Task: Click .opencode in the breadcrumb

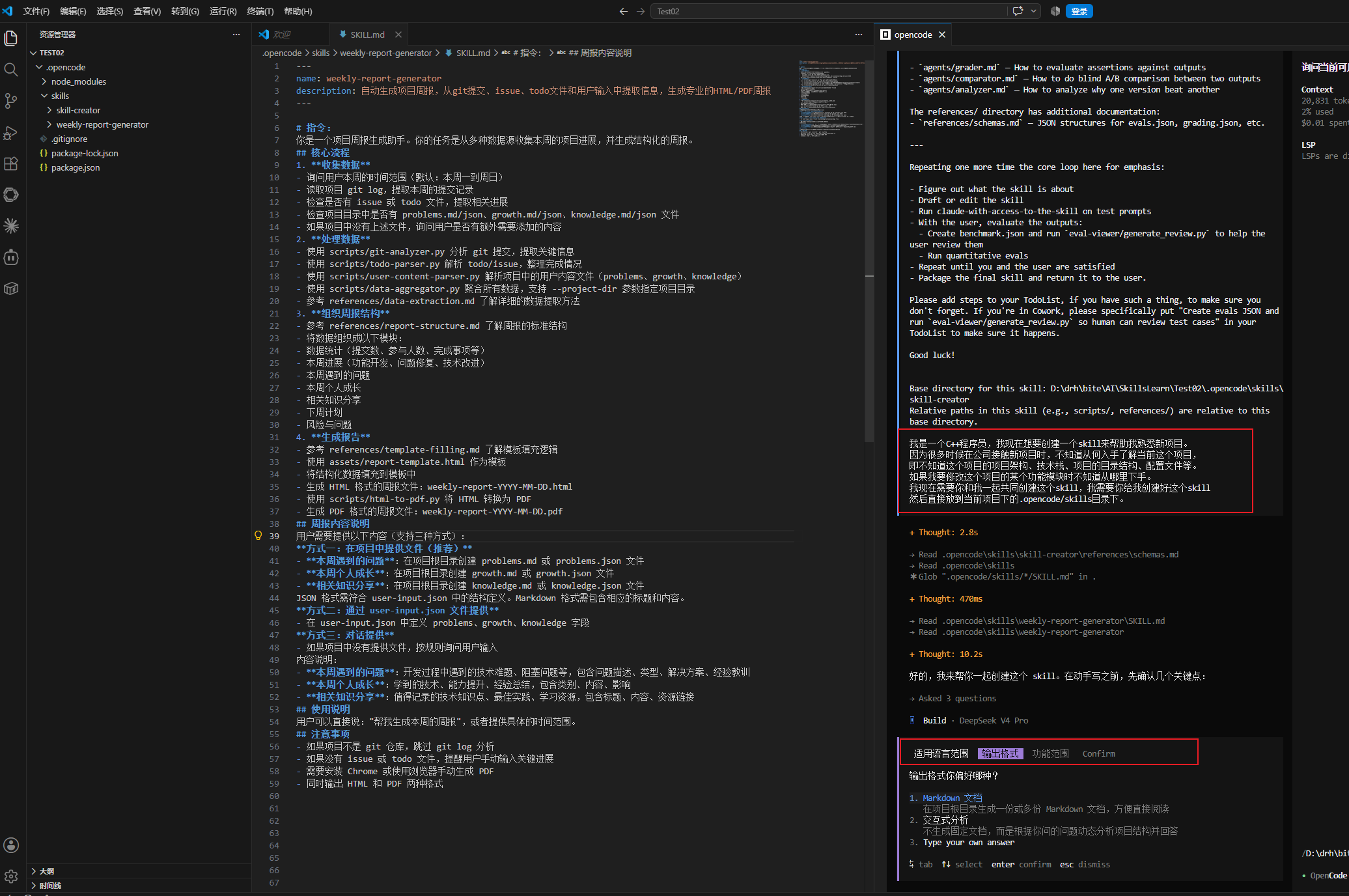Action: coord(282,53)
